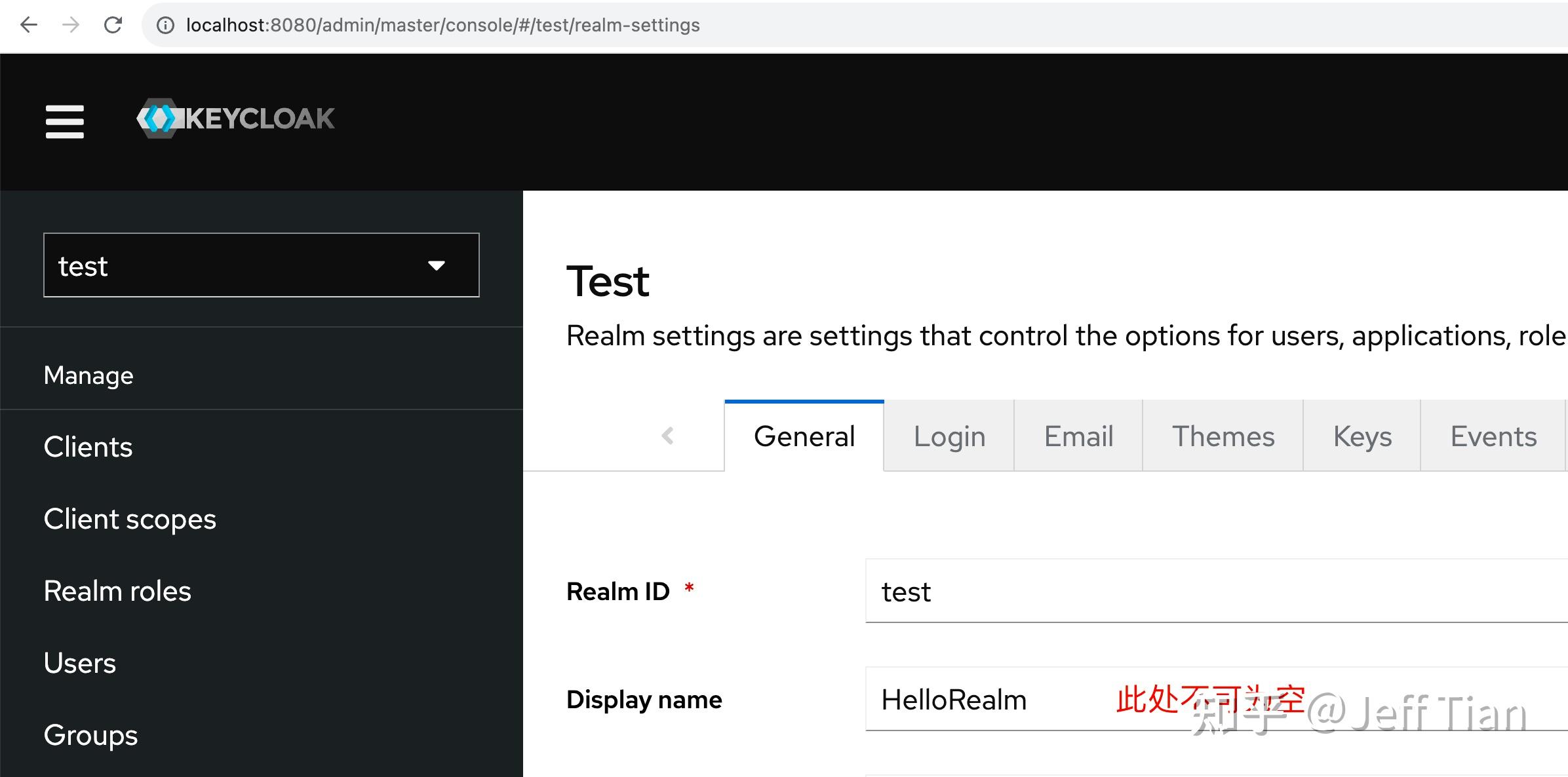Switch to the Email tab
Viewport: 1568px width, 777px height.
coord(1078,436)
